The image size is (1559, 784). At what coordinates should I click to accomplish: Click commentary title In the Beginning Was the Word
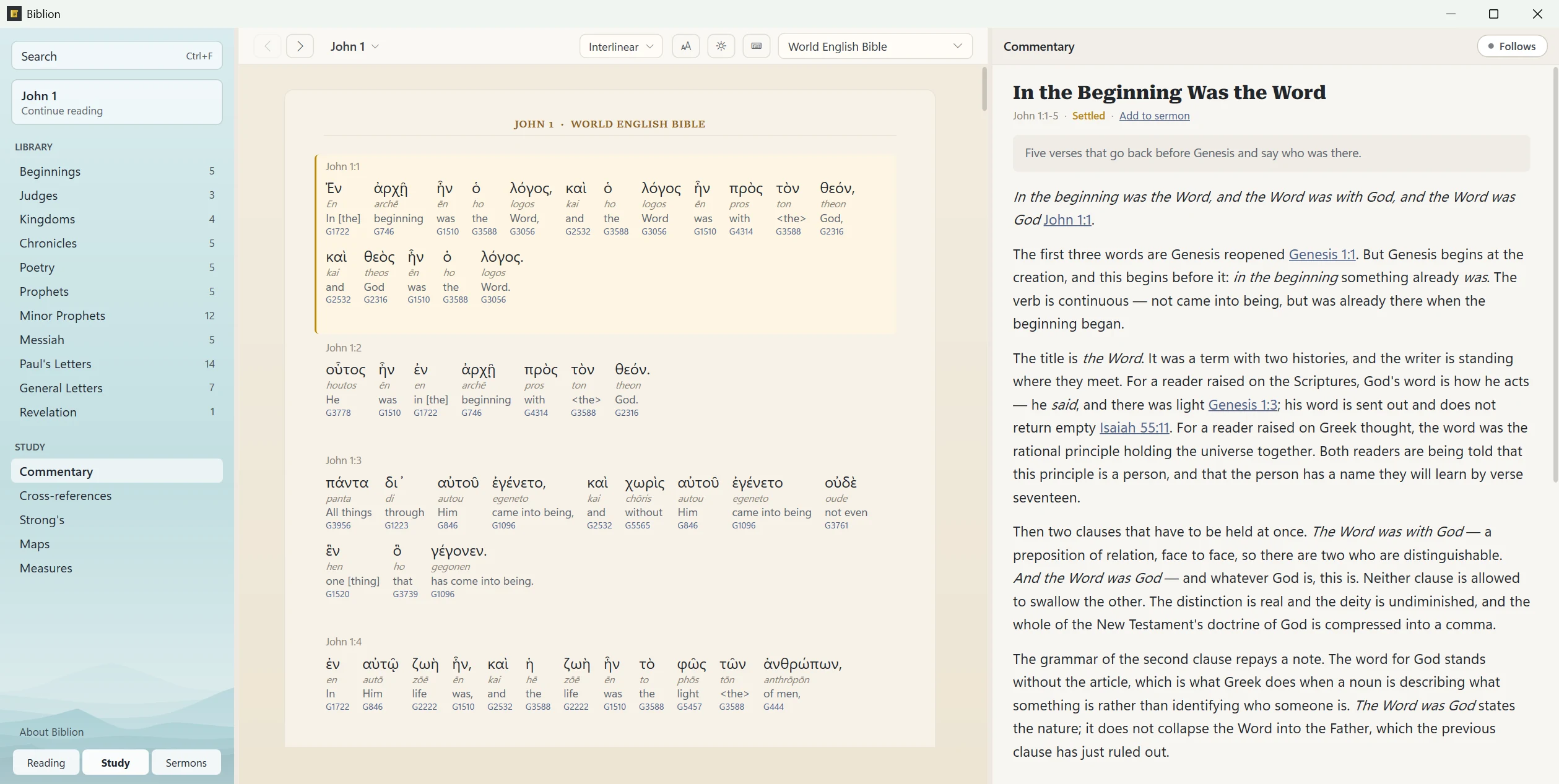point(1169,92)
